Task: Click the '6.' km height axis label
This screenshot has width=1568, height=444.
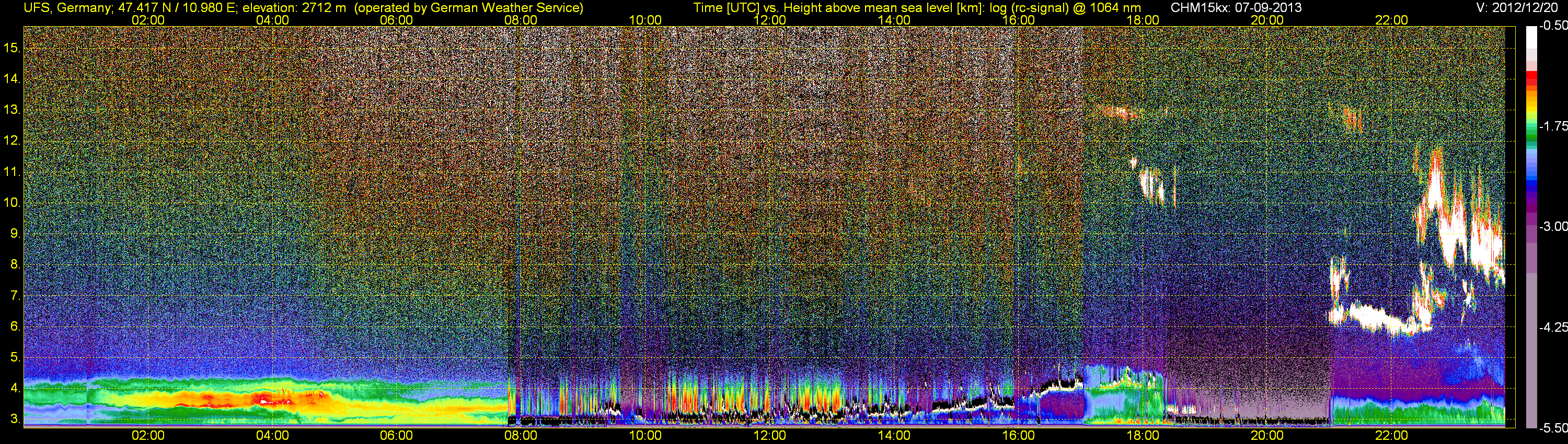Action: coord(15,326)
